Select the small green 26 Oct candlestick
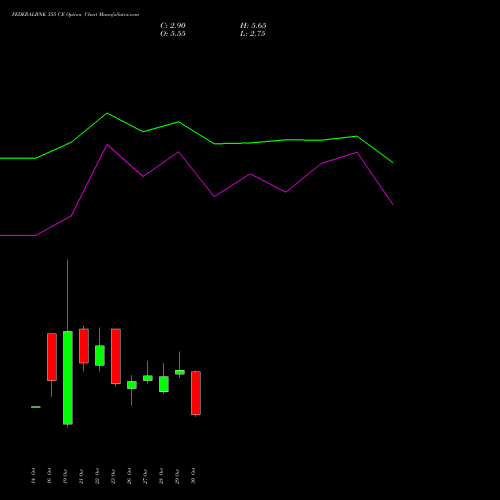This screenshot has width=500, height=500. [x=132, y=385]
